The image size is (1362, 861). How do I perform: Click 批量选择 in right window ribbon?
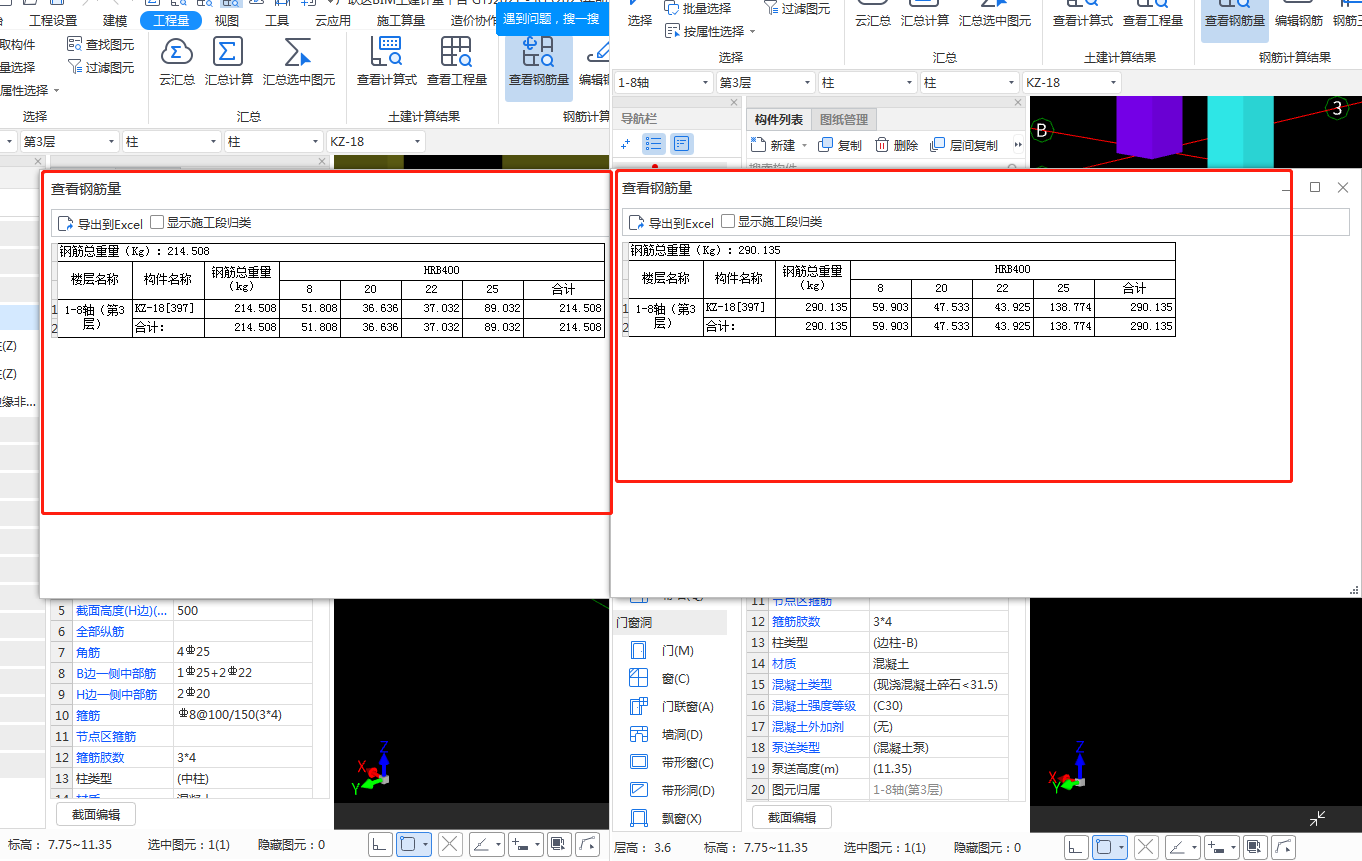tap(698, 8)
